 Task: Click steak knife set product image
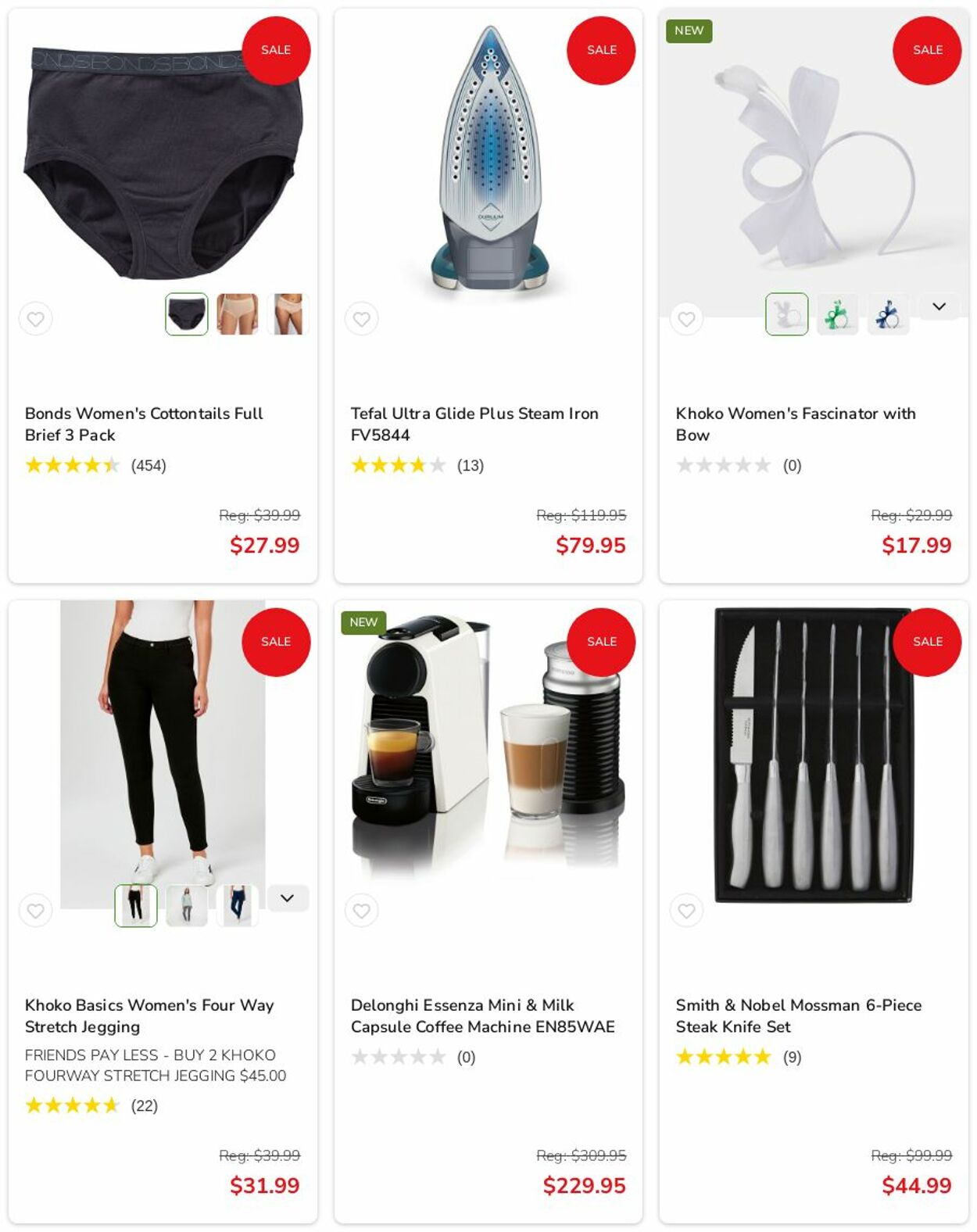(814, 755)
